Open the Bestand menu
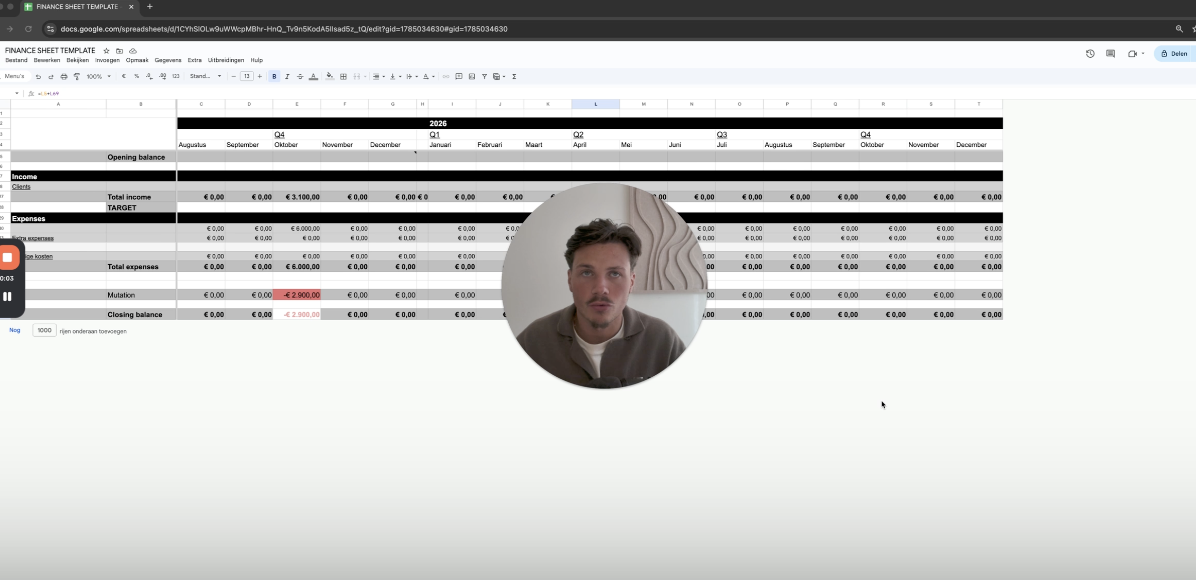This screenshot has height=580, width=1196. pyautogui.click(x=16, y=60)
